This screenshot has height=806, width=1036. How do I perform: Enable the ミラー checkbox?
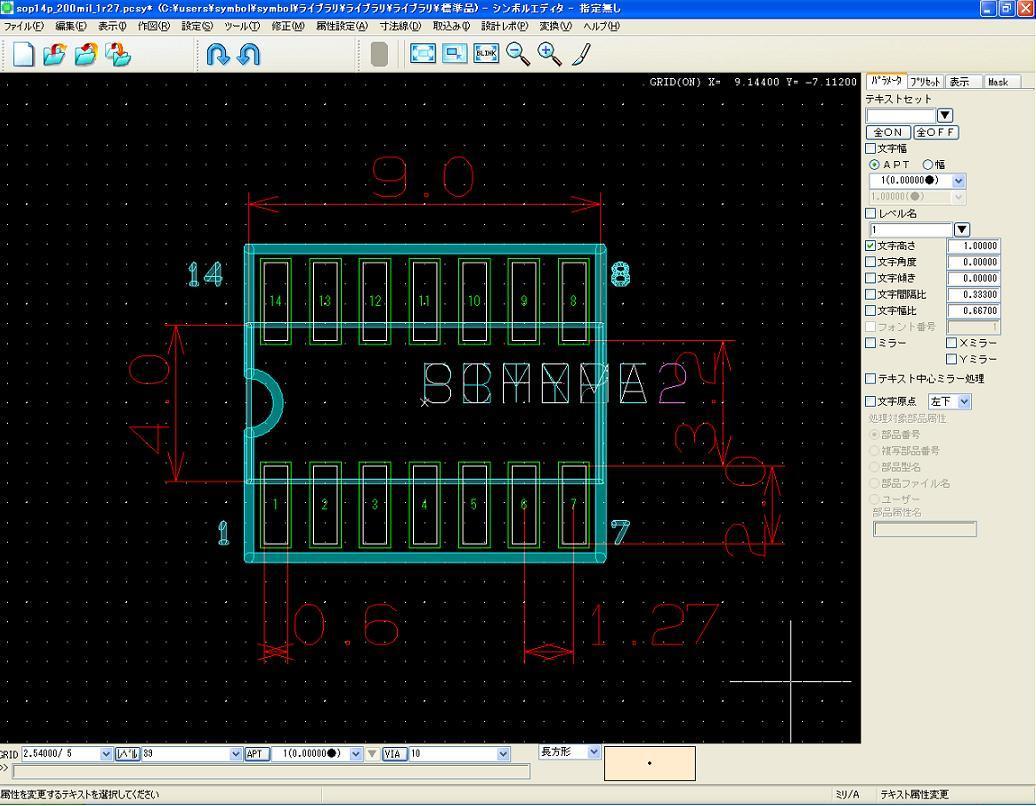871,343
